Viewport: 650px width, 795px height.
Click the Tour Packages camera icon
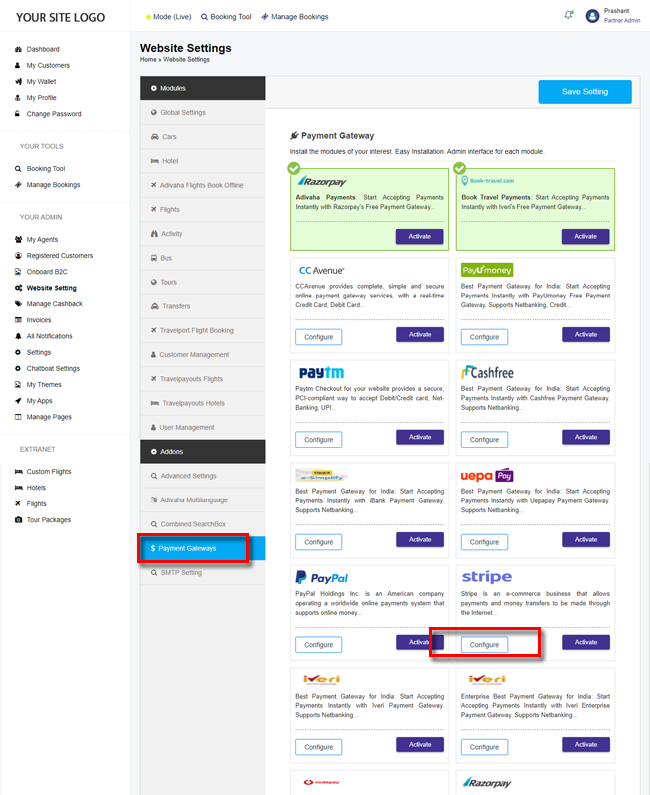(x=18, y=520)
